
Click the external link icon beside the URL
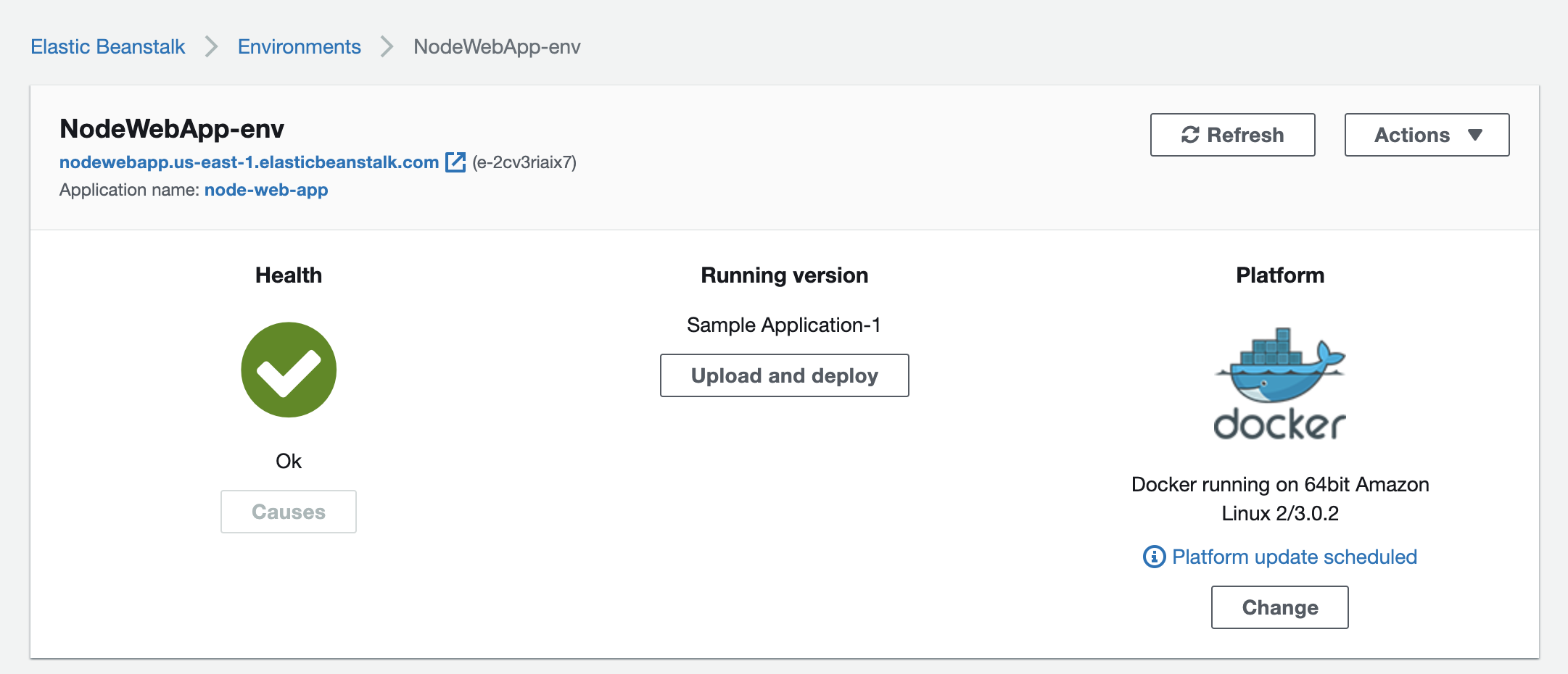[x=455, y=162]
